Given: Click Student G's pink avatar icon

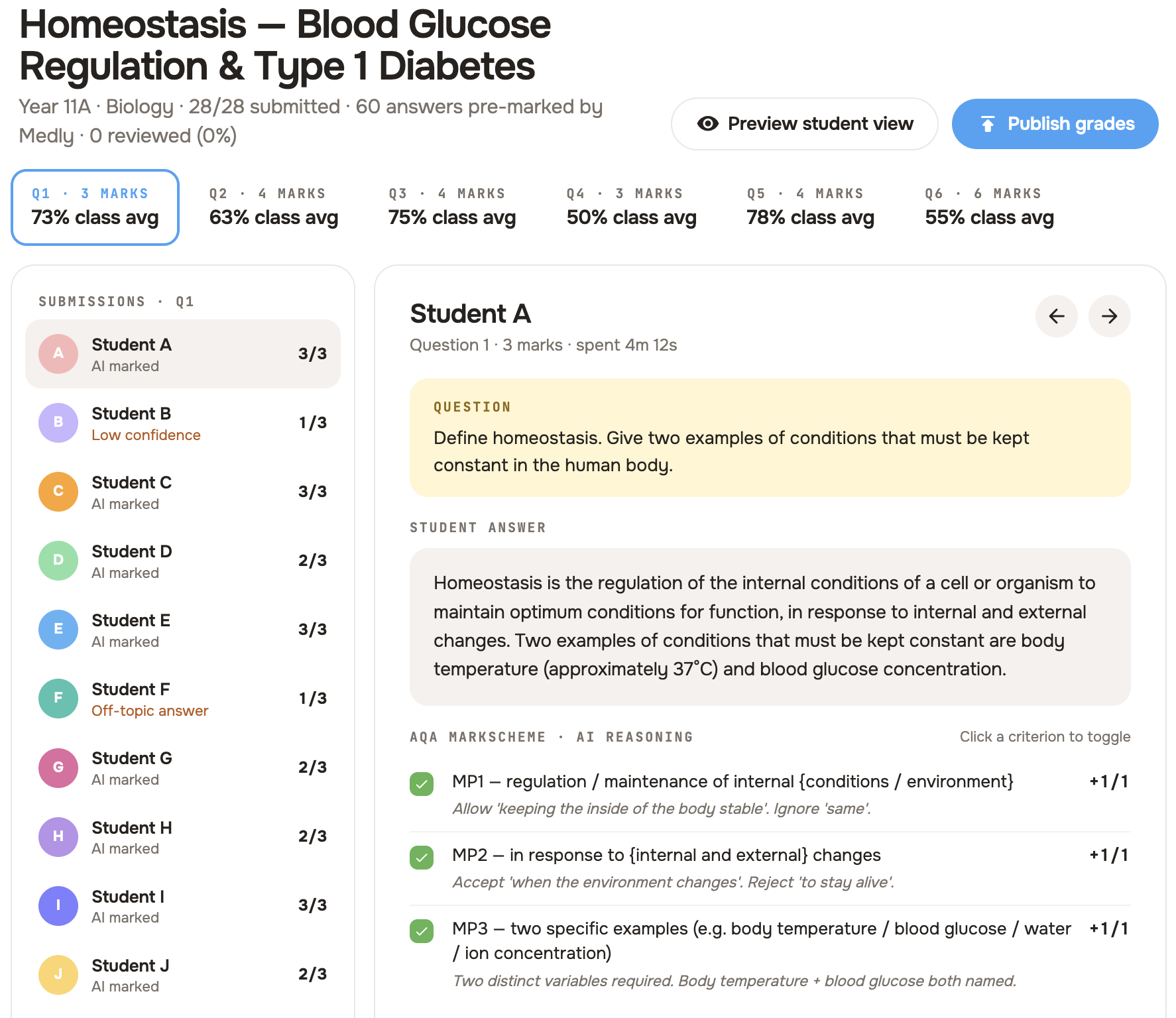Looking at the screenshot, I should point(58,767).
